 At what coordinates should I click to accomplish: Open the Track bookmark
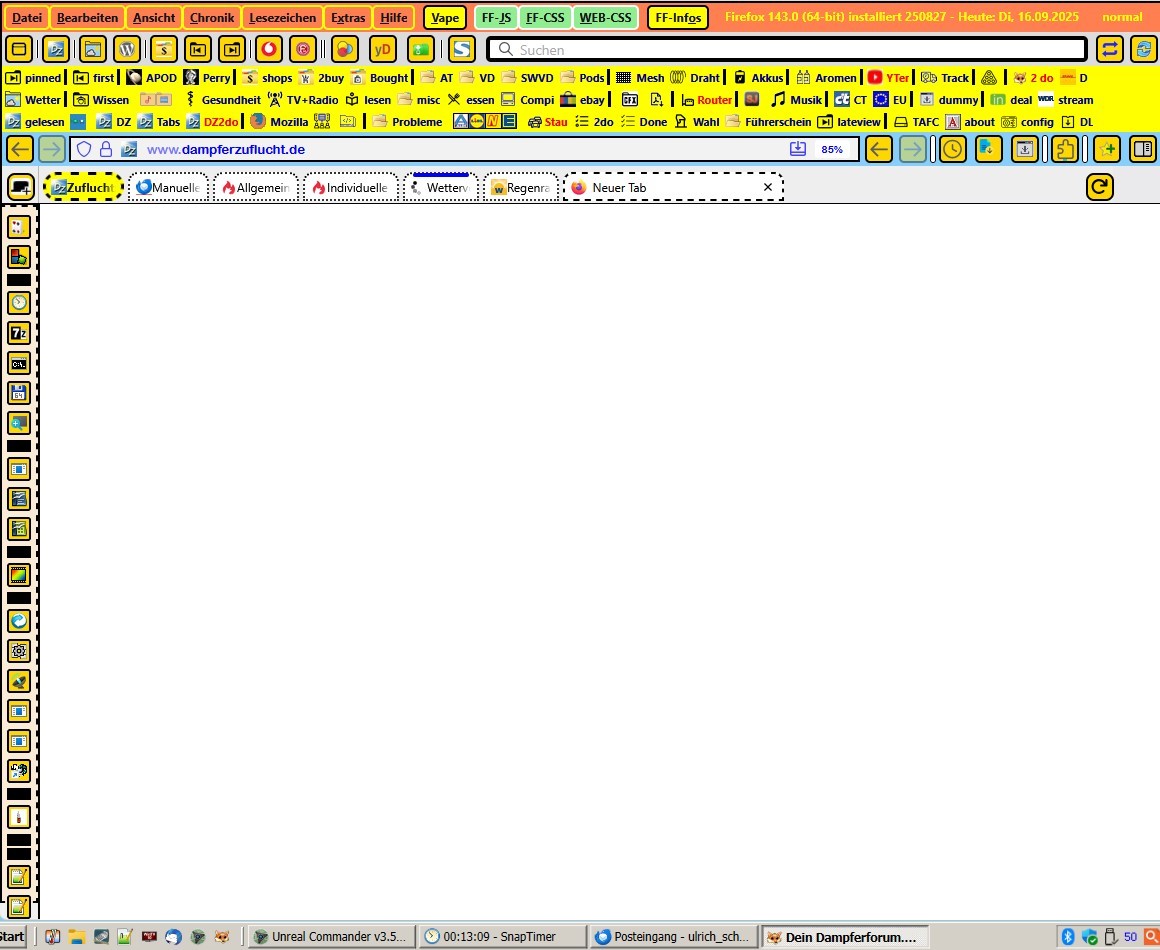point(945,78)
